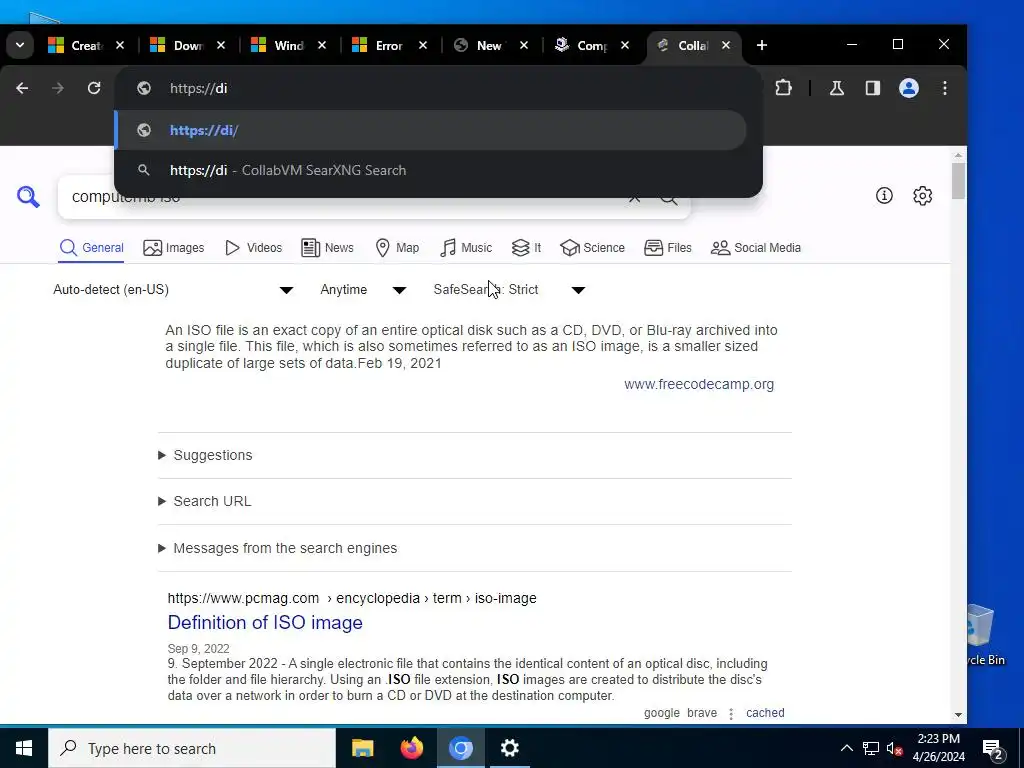Image resolution: width=1024 pixels, height=768 pixels.
Task: Expand Messages from the search engines
Action: click(278, 548)
